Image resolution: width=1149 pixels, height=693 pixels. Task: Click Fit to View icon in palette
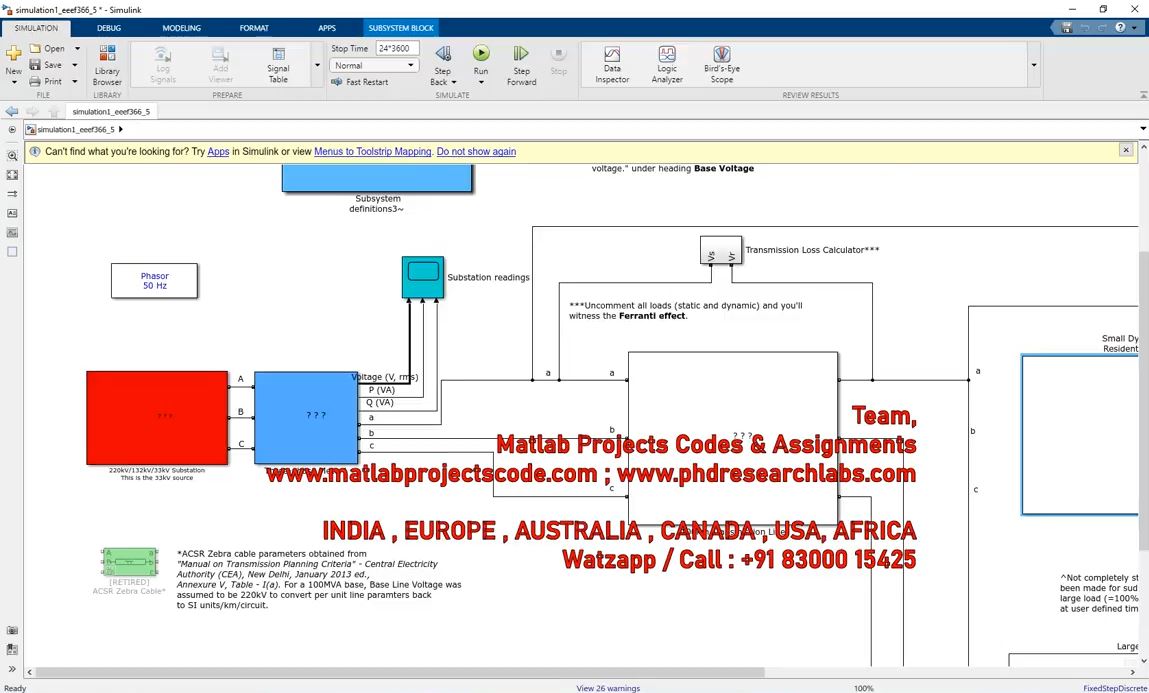[12, 175]
